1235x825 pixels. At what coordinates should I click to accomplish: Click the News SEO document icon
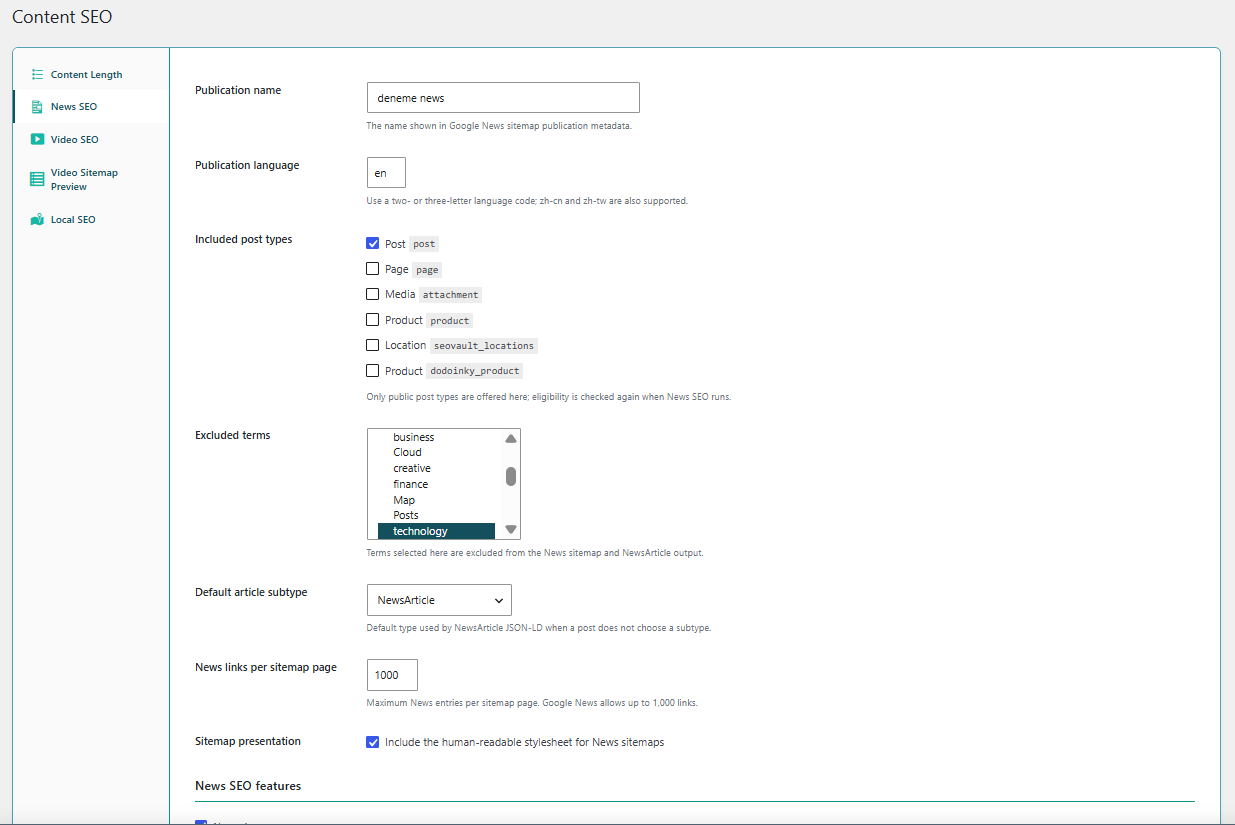(x=37, y=107)
